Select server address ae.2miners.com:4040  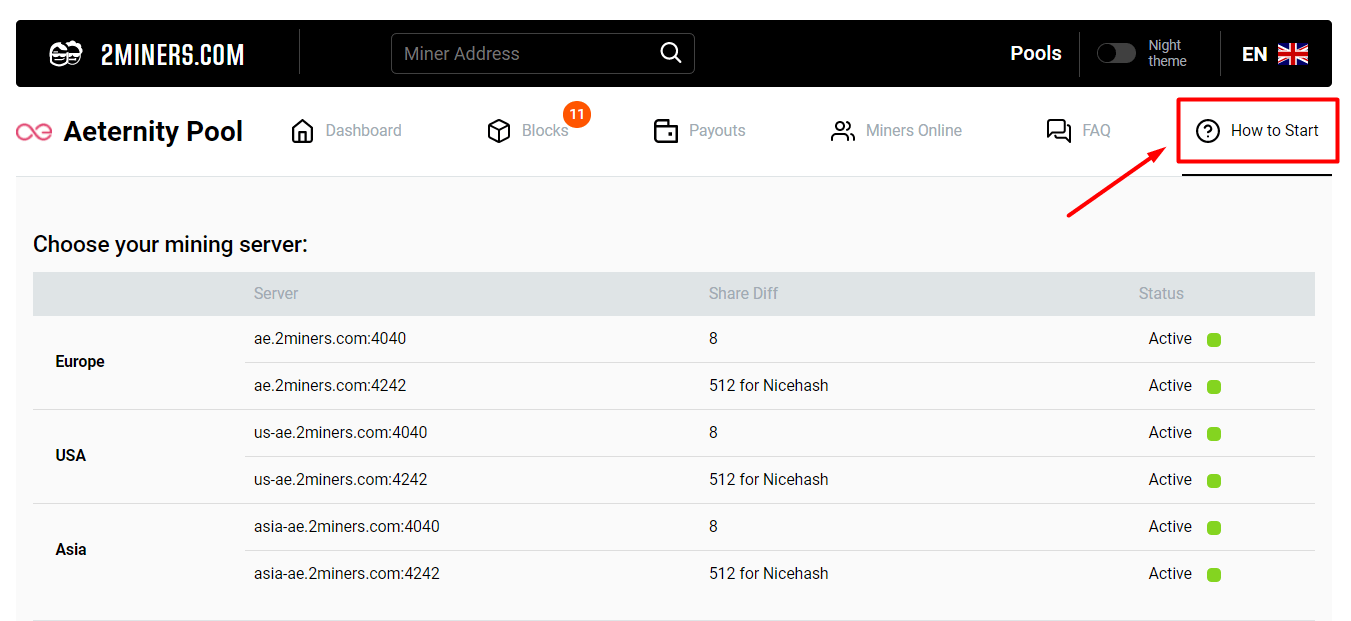[x=330, y=339]
